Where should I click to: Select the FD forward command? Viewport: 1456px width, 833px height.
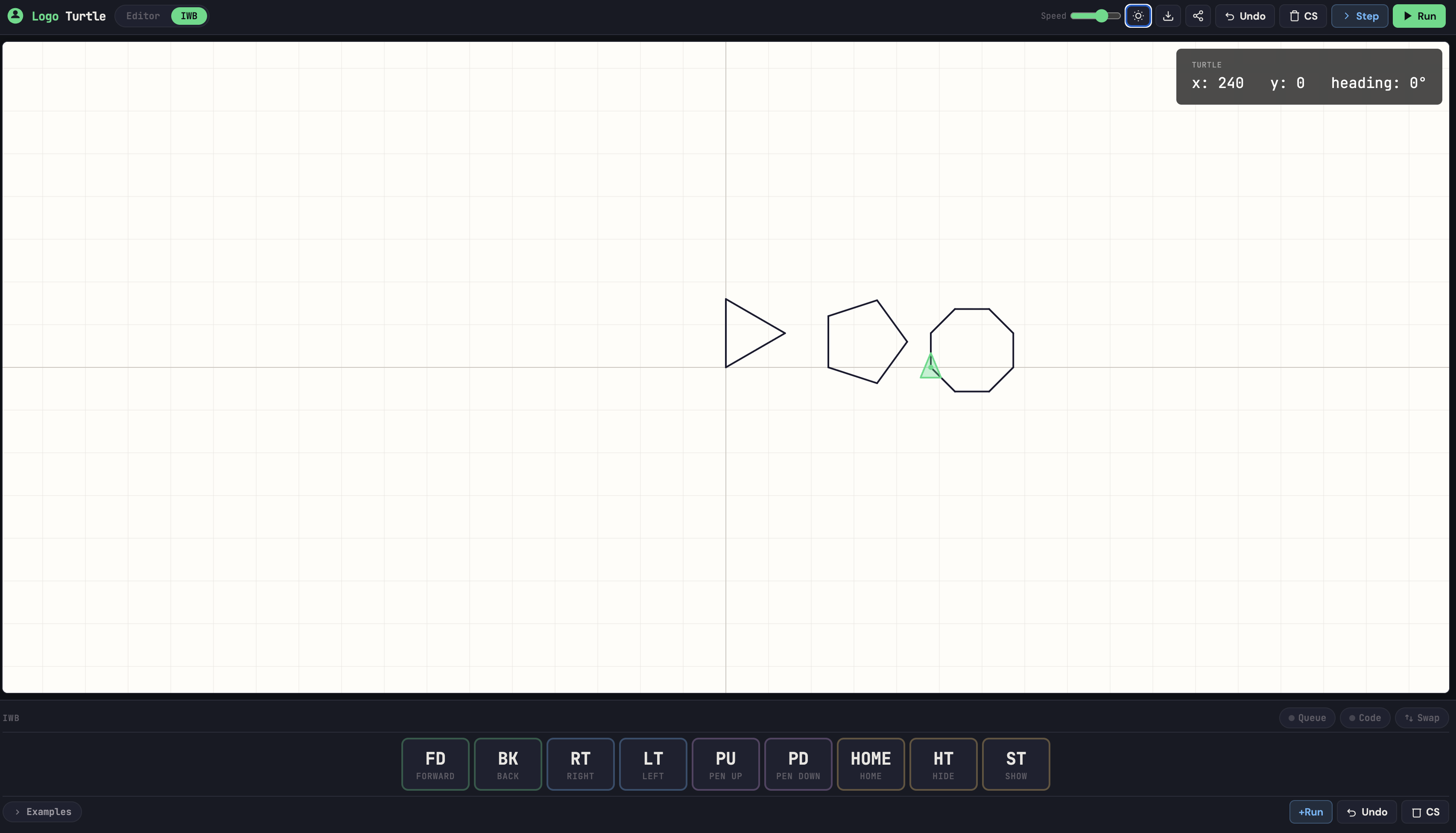pos(435,764)
